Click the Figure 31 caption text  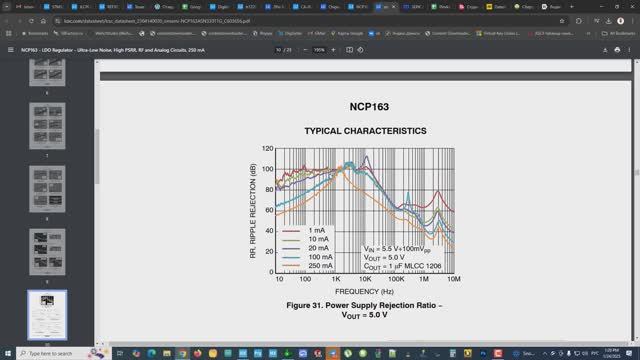coord(364,310)
